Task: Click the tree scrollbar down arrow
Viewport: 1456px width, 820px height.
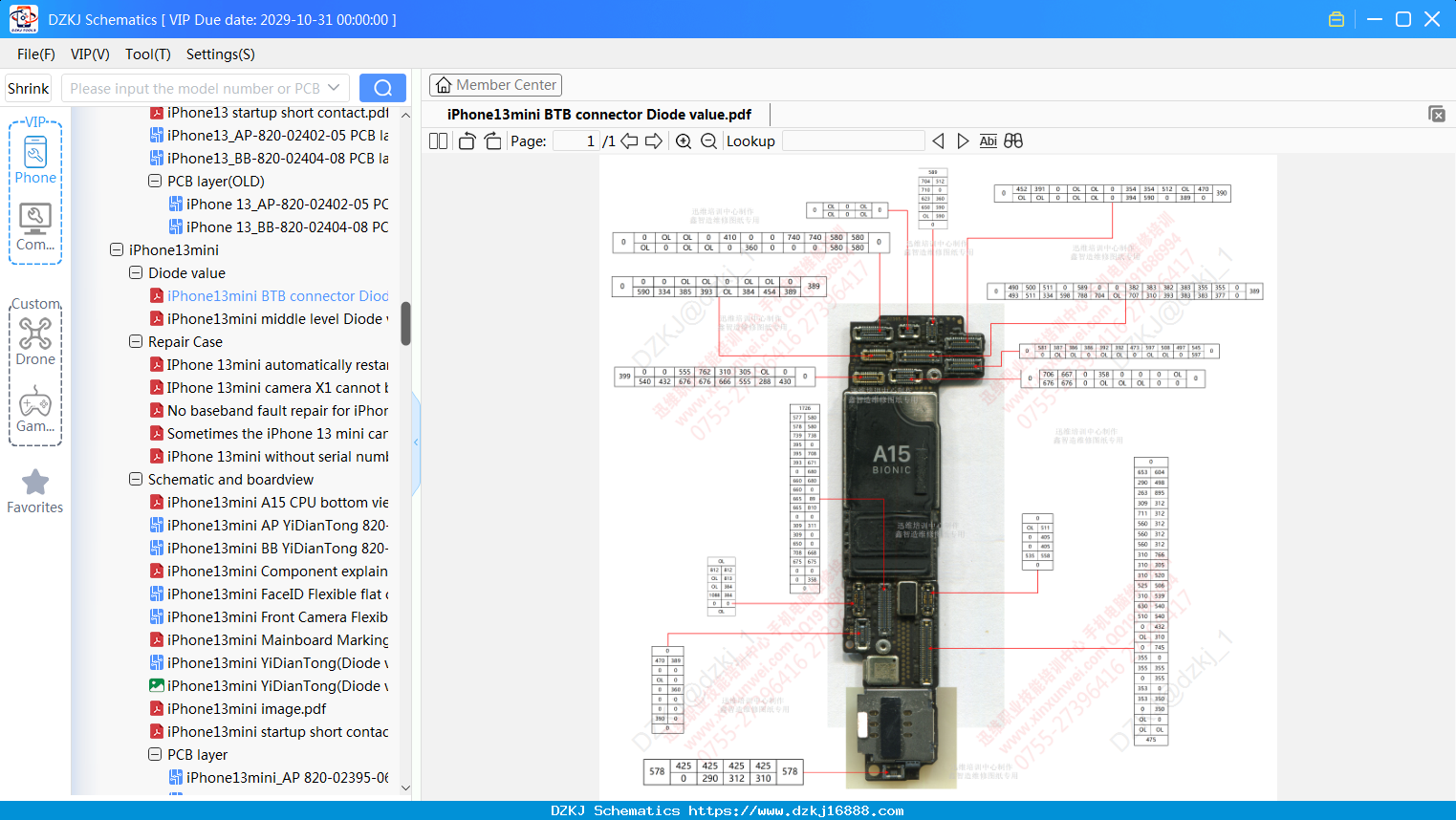Action: pos(405,788)
